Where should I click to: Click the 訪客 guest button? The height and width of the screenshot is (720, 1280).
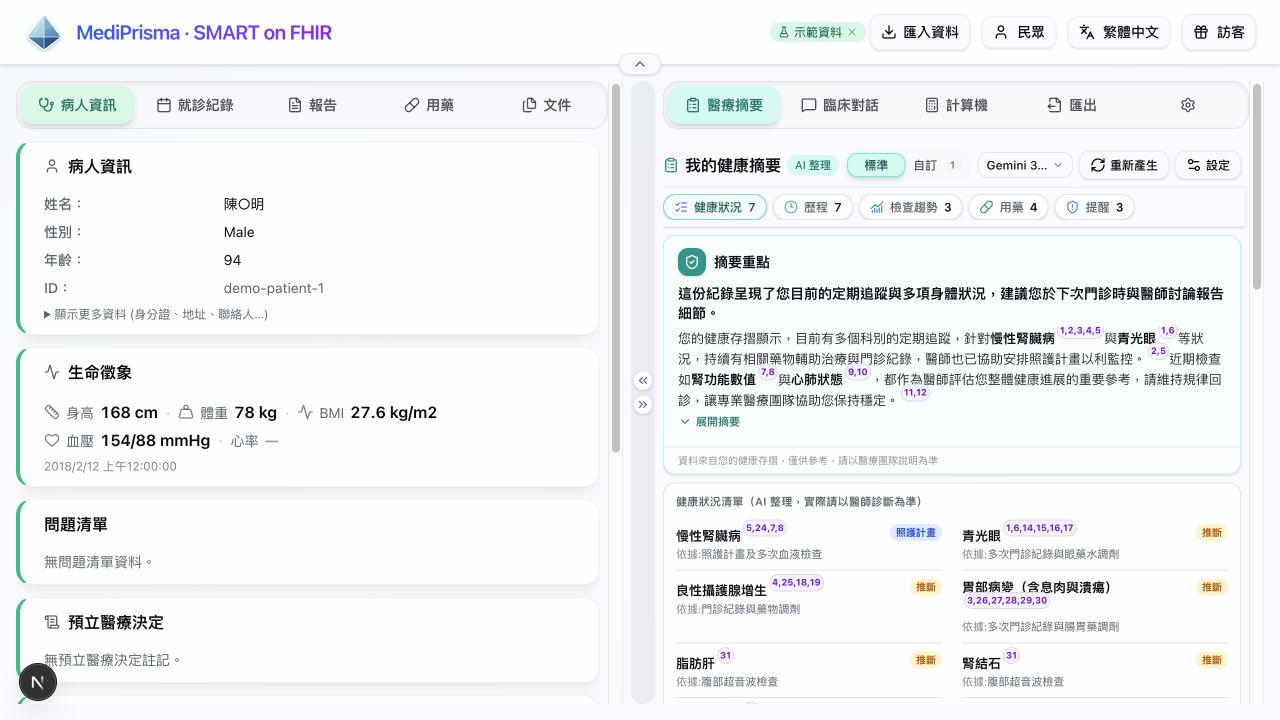(1218, 32)
